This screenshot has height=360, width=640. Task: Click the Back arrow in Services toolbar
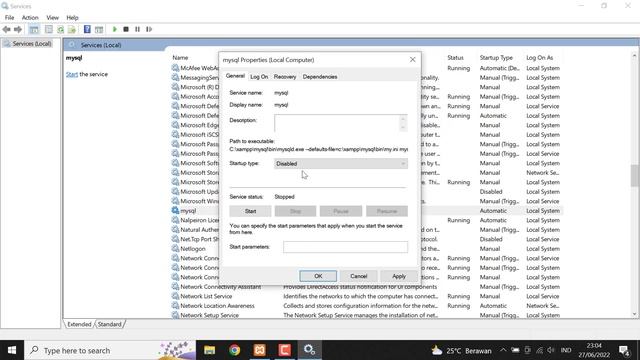(7, 29)
